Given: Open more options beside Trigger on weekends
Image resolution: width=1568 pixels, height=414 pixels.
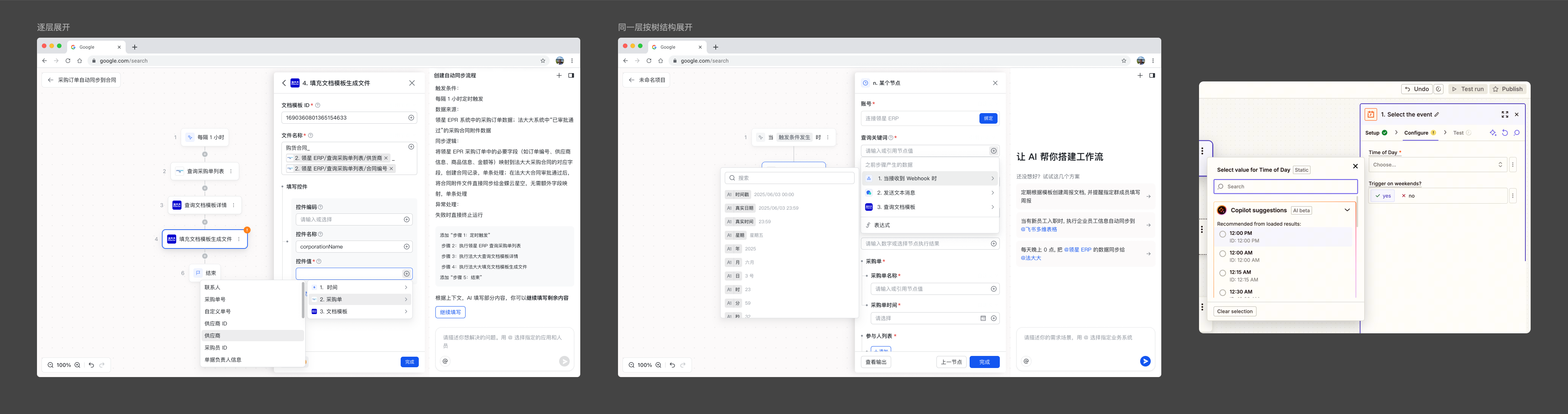Looking at the screenshot, I should (1513, 196).
